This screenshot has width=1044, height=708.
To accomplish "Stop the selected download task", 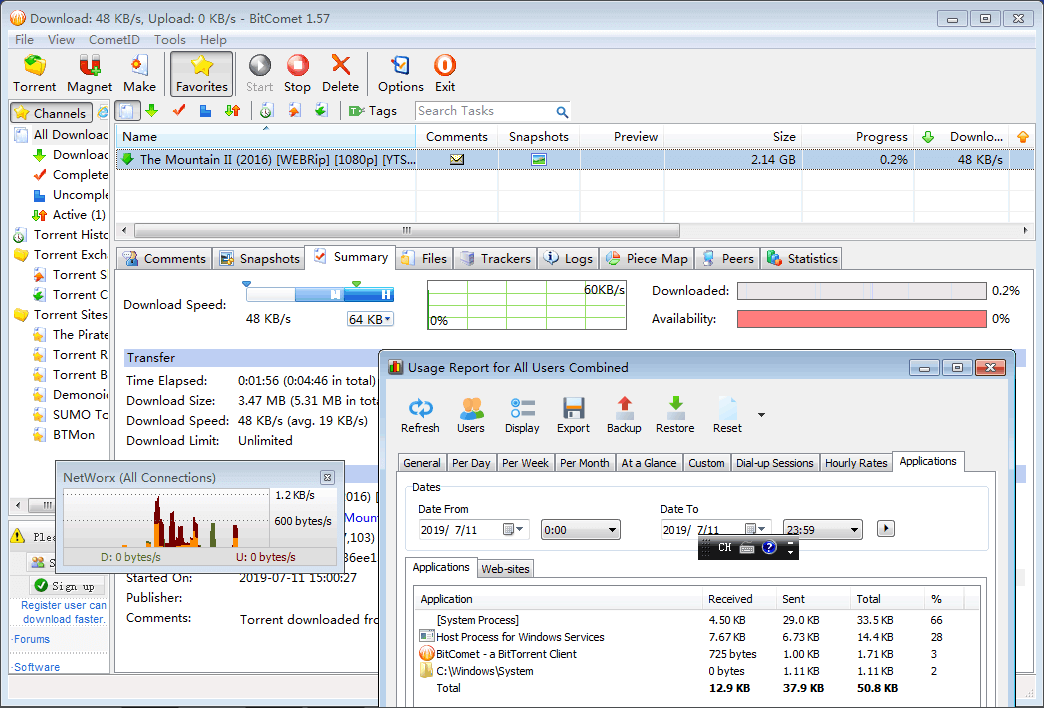I will [x=297, y=74].
